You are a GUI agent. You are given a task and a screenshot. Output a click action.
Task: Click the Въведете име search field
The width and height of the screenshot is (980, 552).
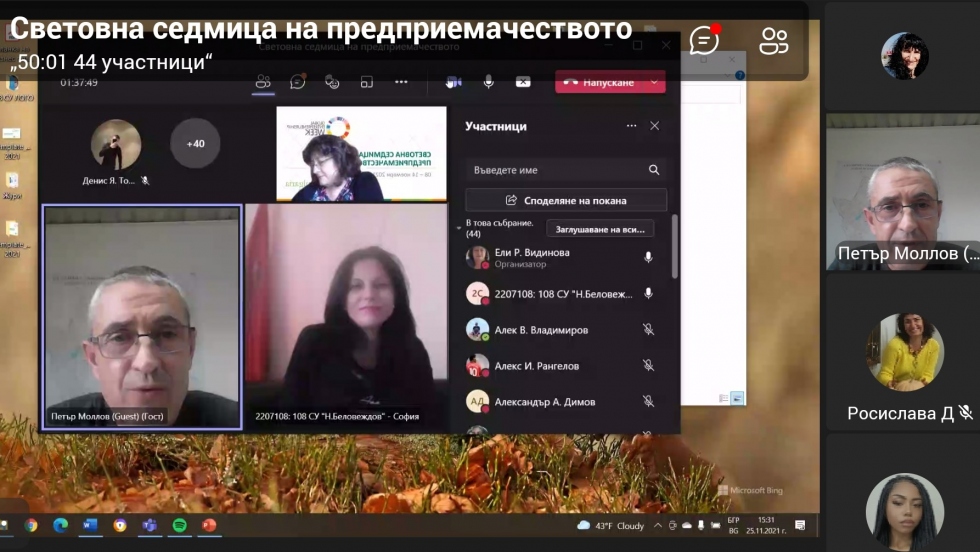(x=566, y=170)
